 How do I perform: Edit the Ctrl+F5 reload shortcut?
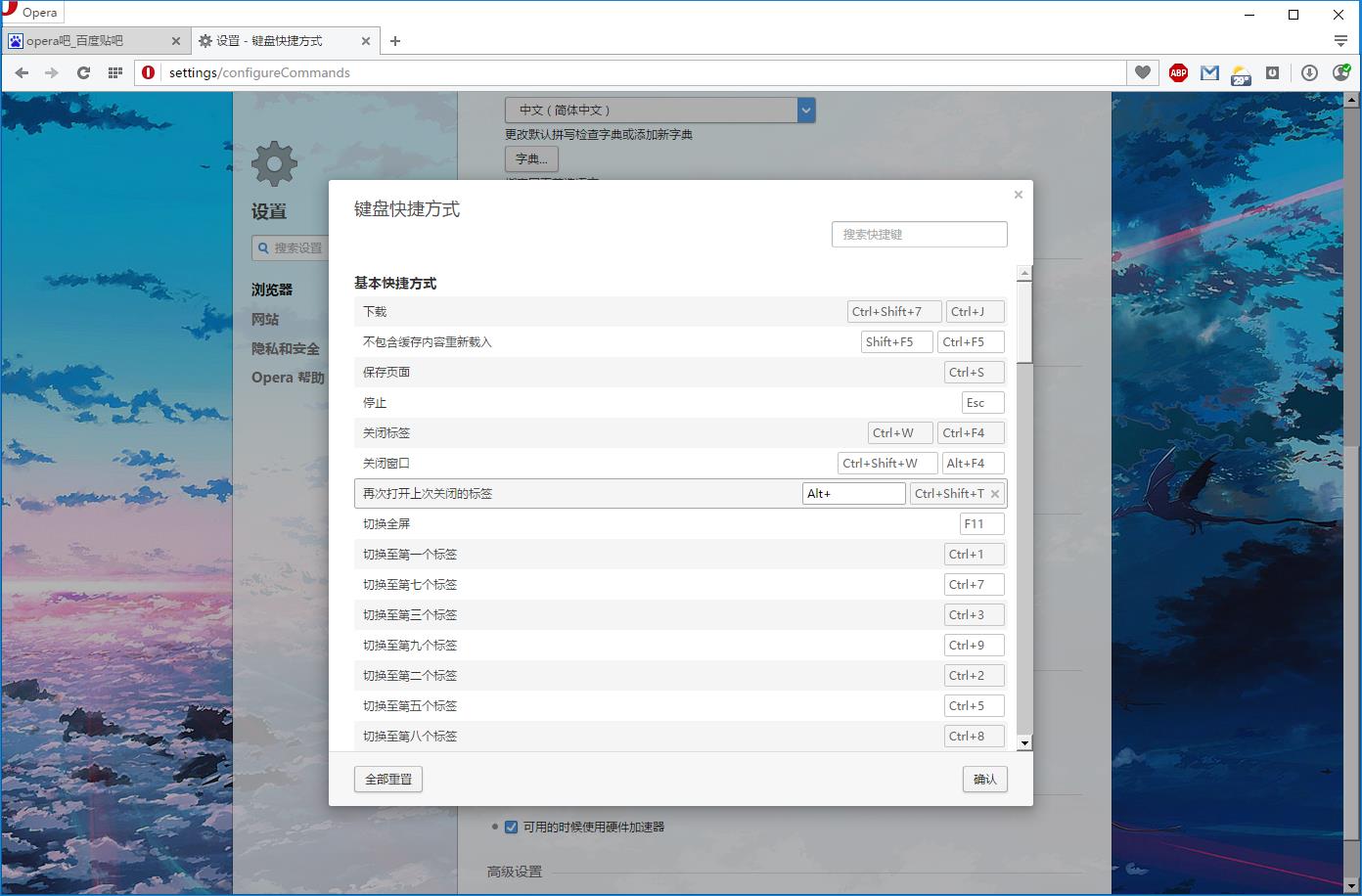click(971, 342)
